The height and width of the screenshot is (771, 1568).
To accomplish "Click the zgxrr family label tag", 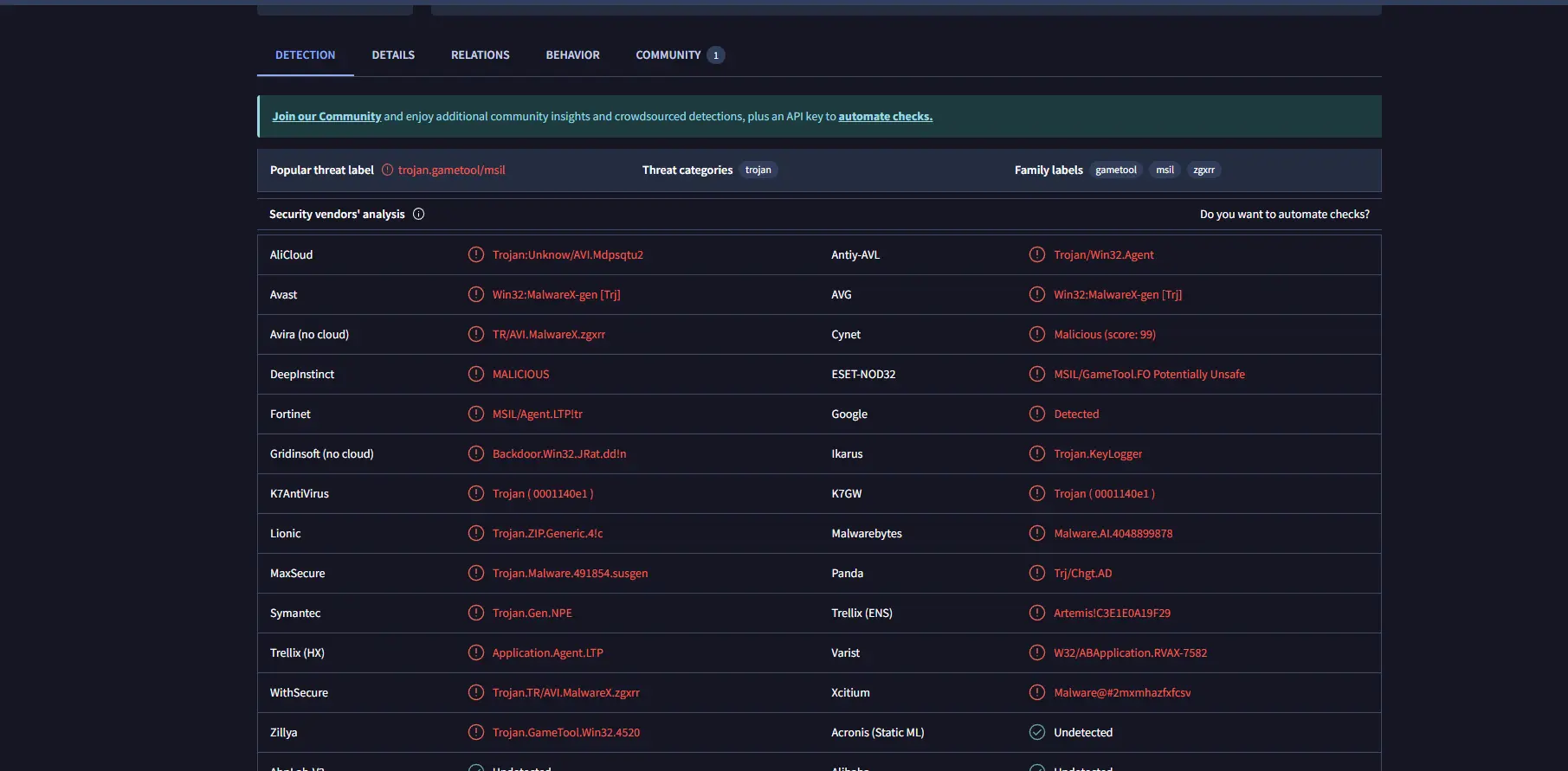I will point(1203,170).
